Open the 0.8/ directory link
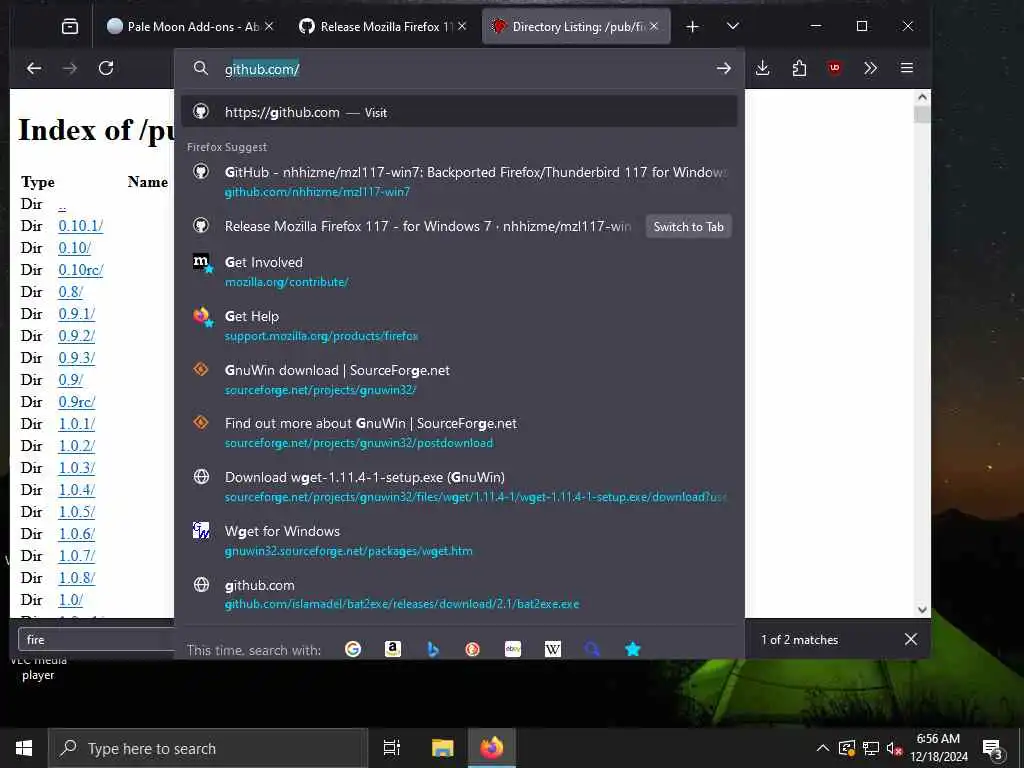This screenshot has width=1024, height=768. pyautogui.click(x=71, y=292)
